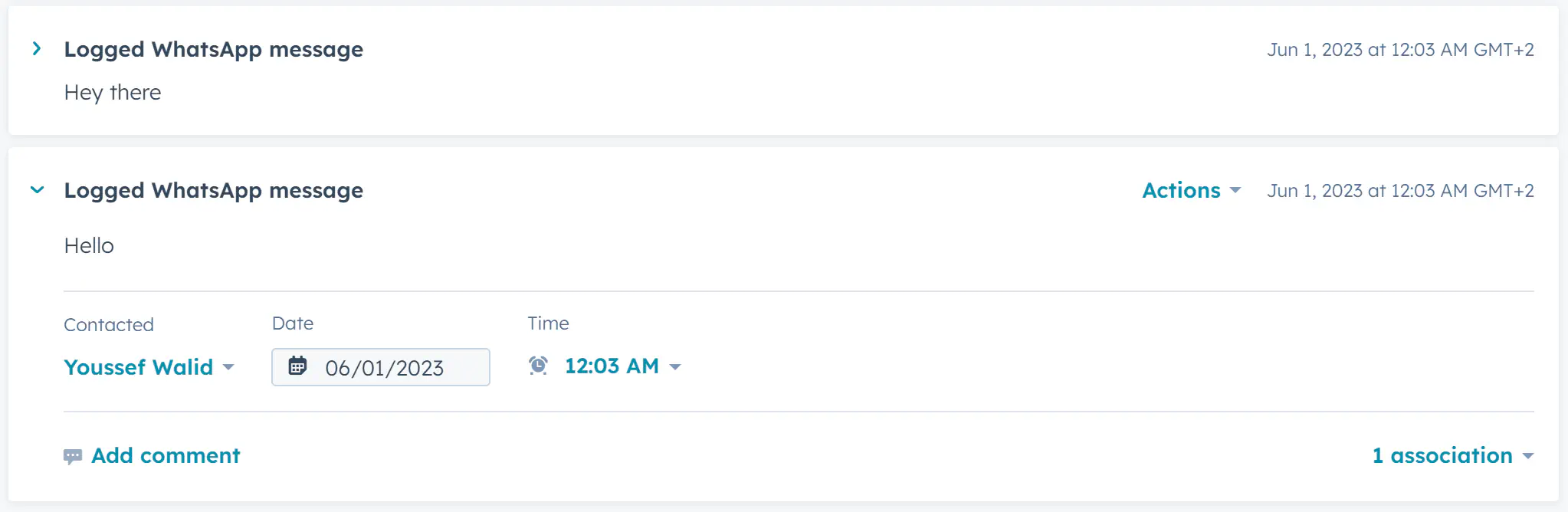Click the calendar icon in date field

pyautogui.click(x=297, y=366)
